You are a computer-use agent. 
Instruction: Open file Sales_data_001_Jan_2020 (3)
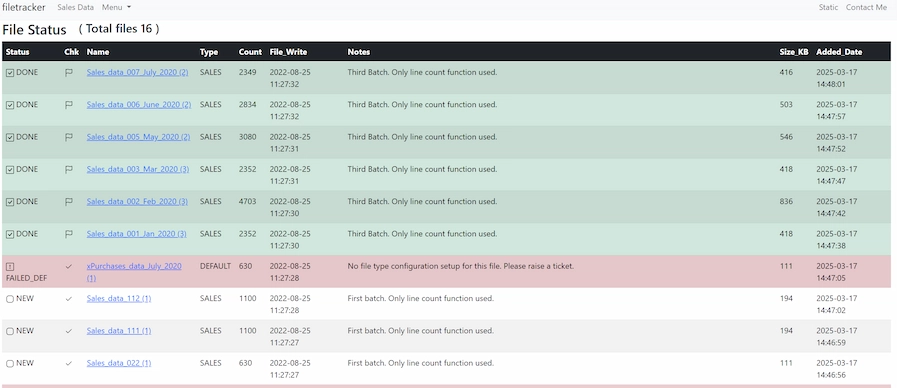[137, 234]
